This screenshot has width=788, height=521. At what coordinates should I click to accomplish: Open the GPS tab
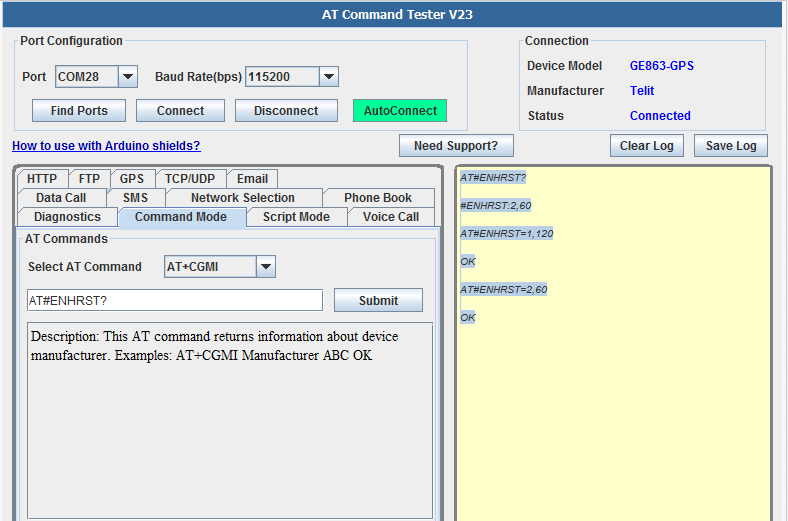132,179
